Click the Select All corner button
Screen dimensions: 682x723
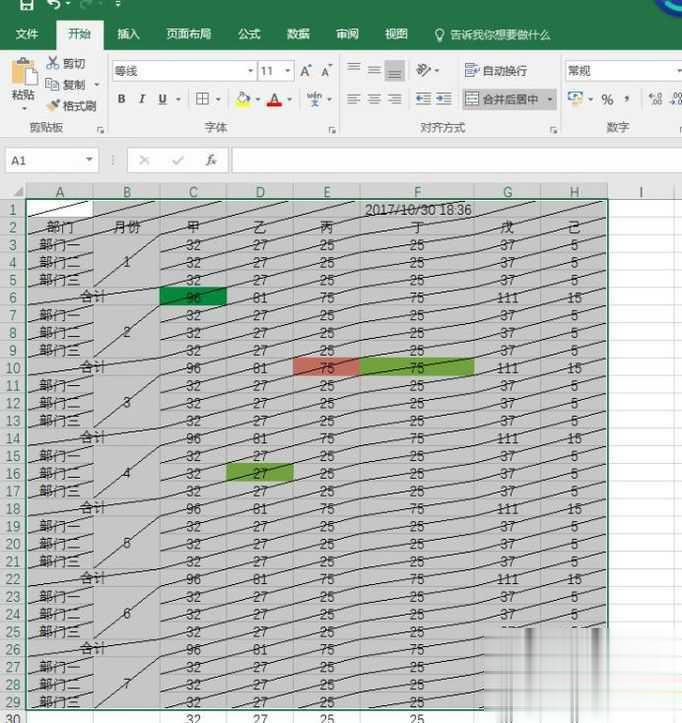17,191
